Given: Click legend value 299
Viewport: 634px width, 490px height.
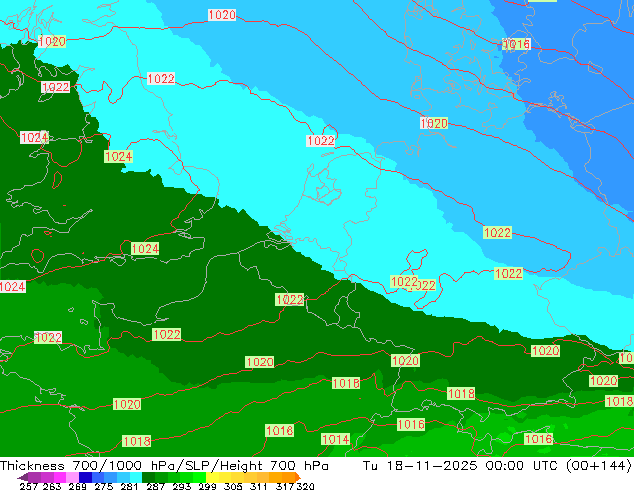Looking at the screenshot, I should pyautogui.click(x=207, y=486).
